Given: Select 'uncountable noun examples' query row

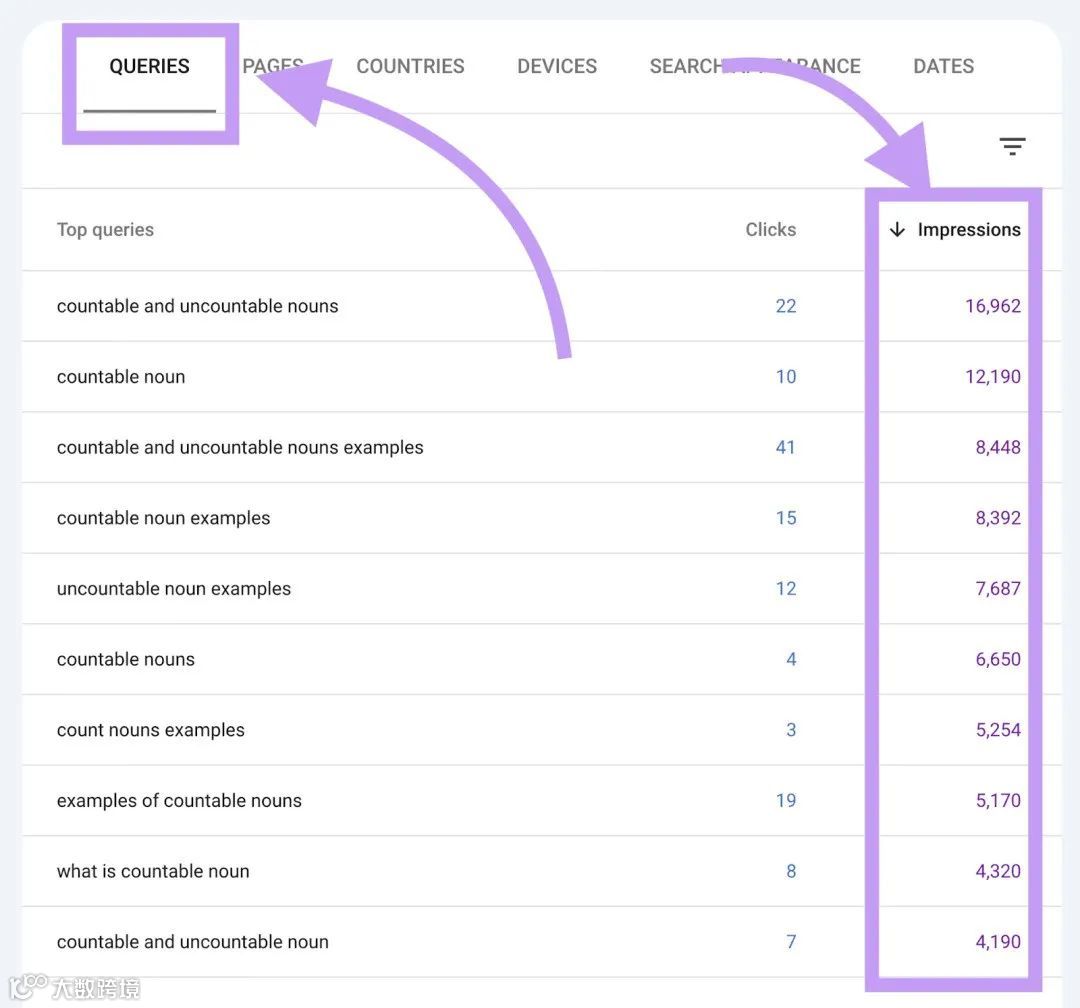Looking at the screenshot, I should [x=174, y=589].
